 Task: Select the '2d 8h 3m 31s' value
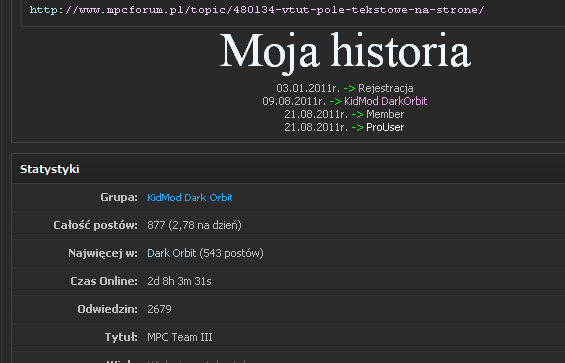point(179,281)
